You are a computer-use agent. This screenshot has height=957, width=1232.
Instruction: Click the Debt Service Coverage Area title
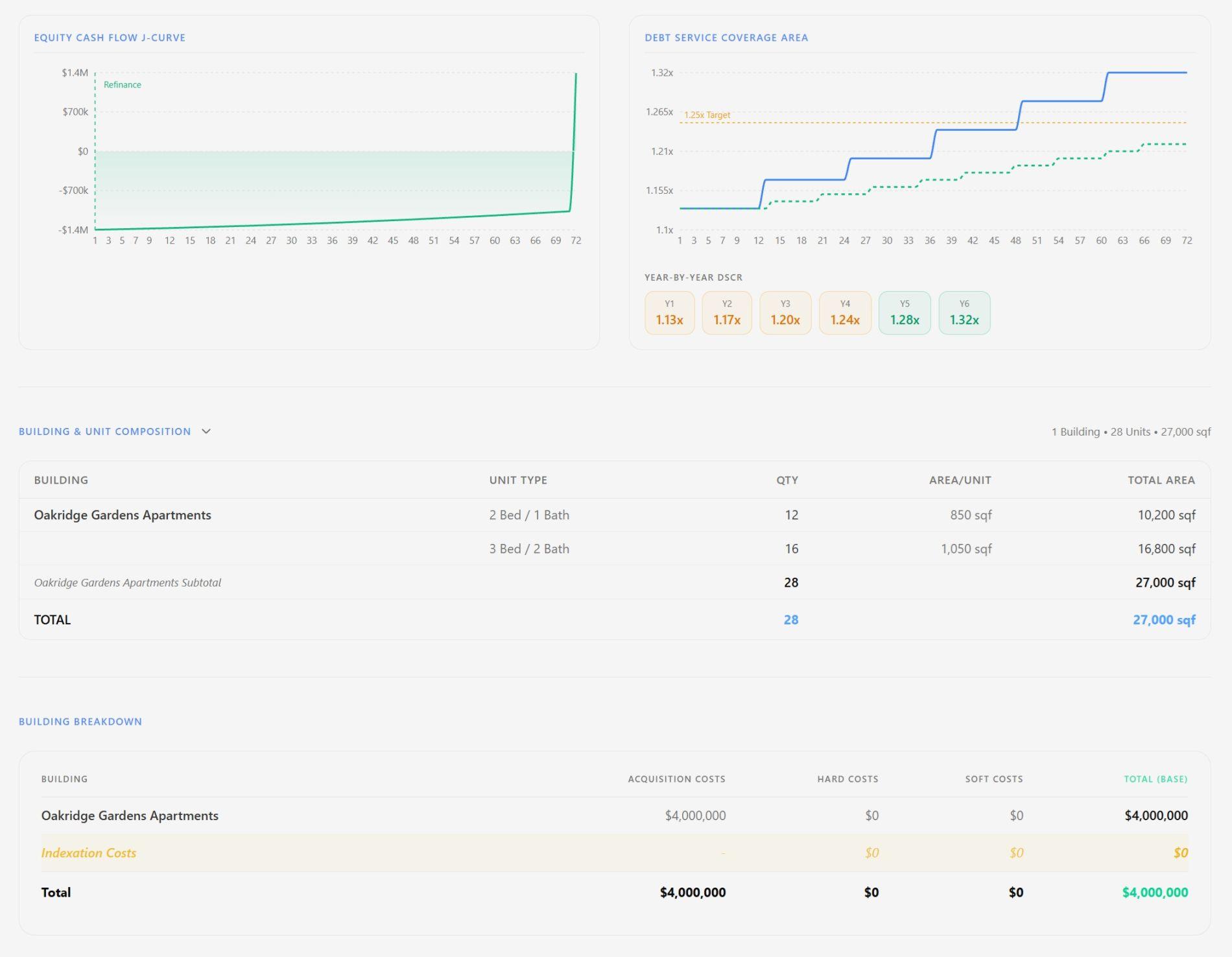click(726, 38)
